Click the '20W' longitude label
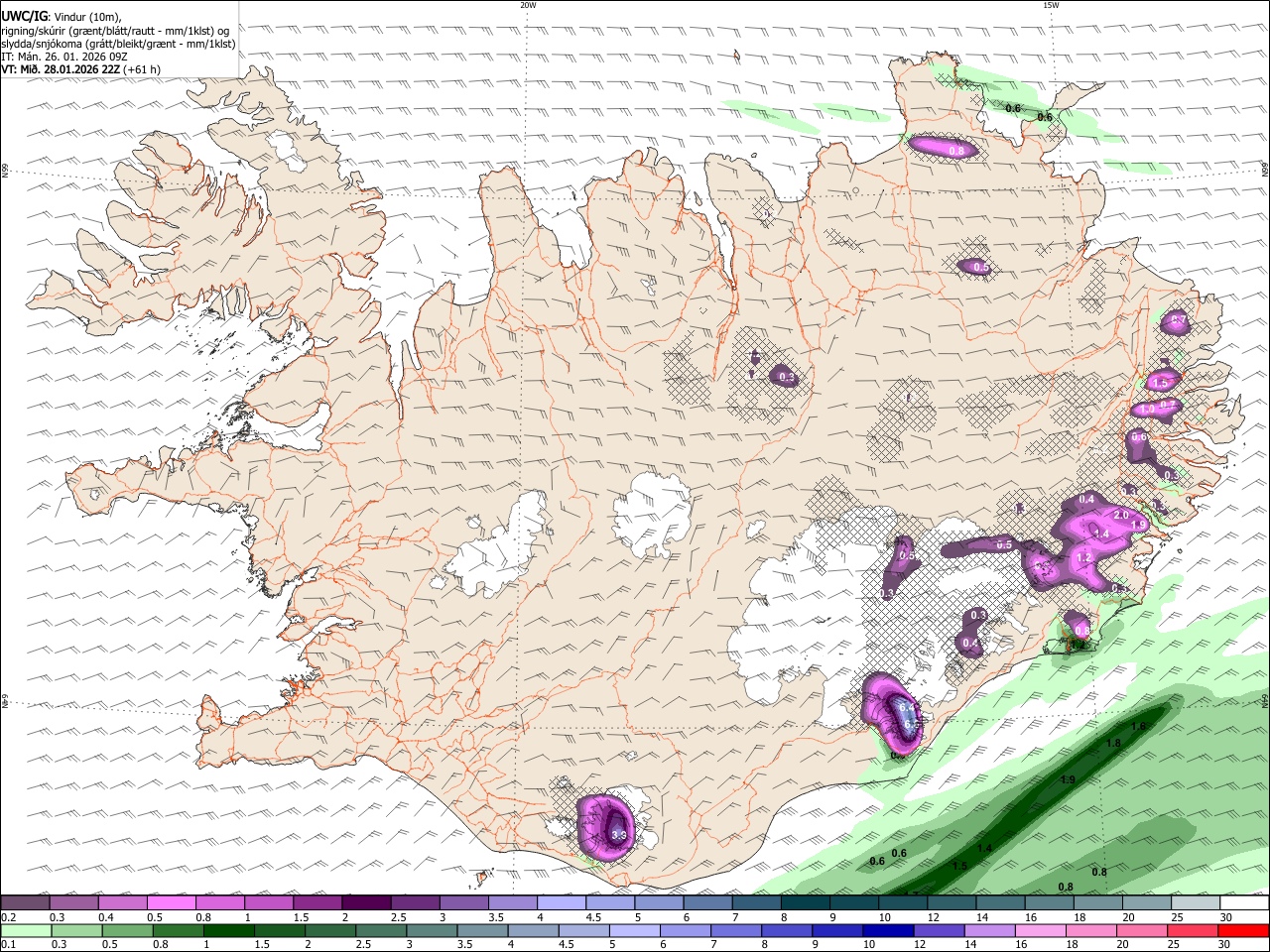1270x952 pixels. point(528,5)
